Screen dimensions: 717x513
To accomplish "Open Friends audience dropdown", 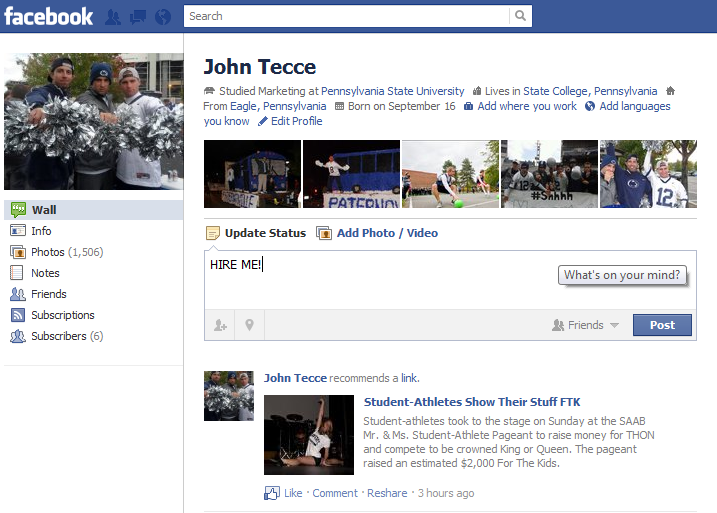I will pos(586,325).
